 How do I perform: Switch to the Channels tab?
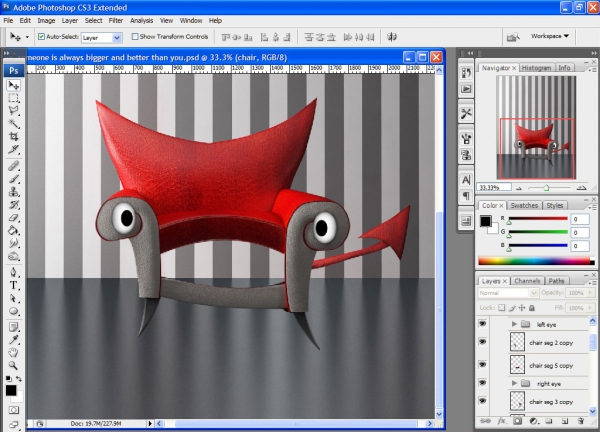pyautogui.click(x=527, y=281)
